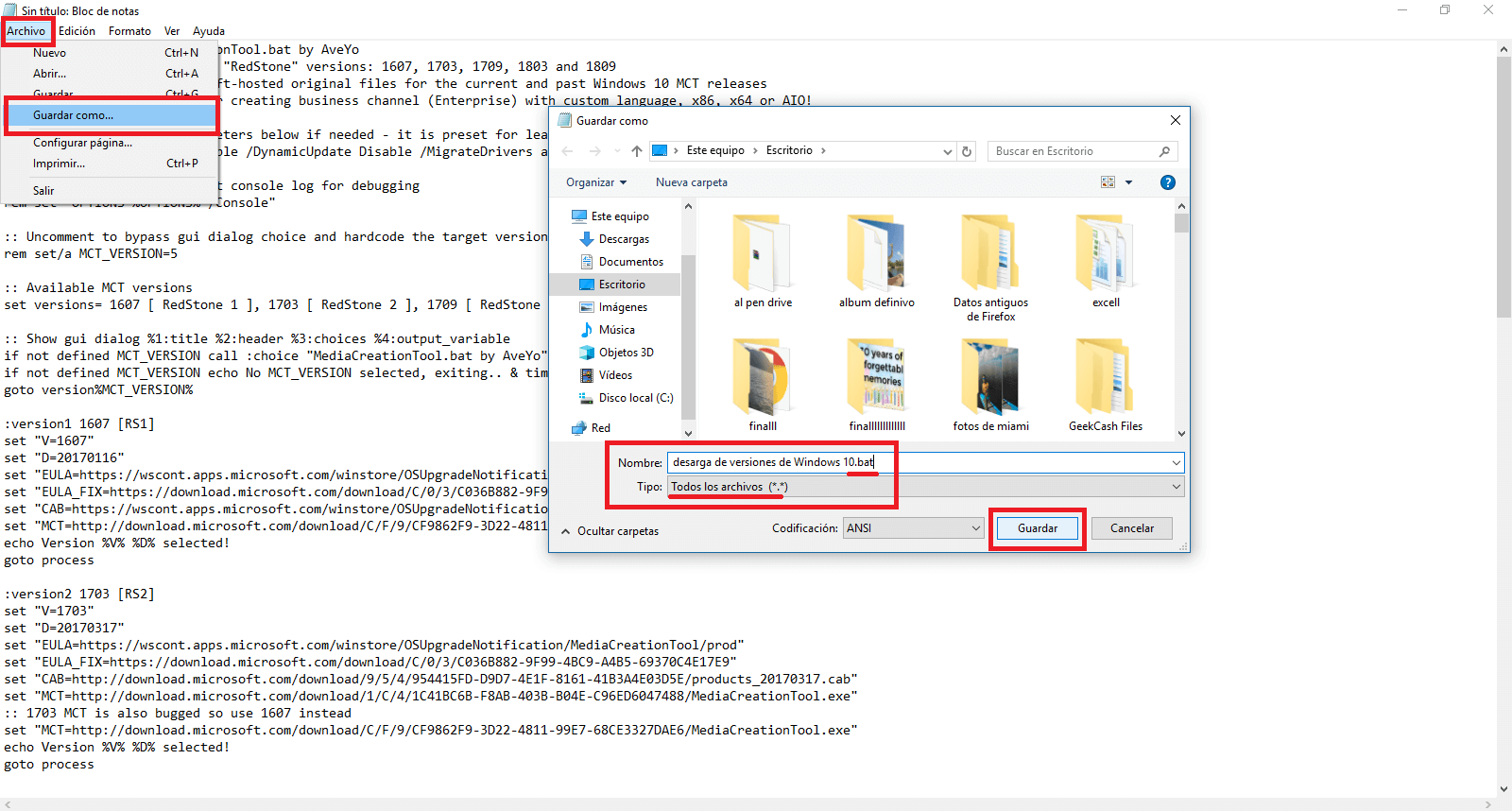The height and width of the screenshot is (811, 1512).
Task: Click navigation tree scrollbar down arrow
Action: click(x=688, y=434)
